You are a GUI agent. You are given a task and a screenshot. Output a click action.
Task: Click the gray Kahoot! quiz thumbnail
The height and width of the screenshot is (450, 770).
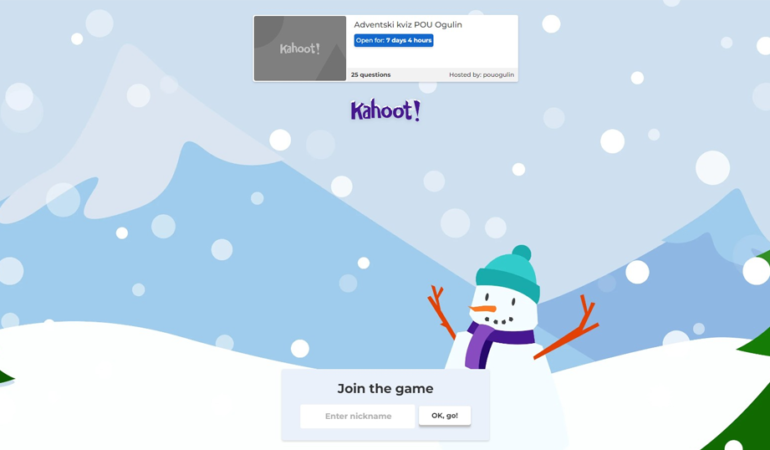click(300, 48)
